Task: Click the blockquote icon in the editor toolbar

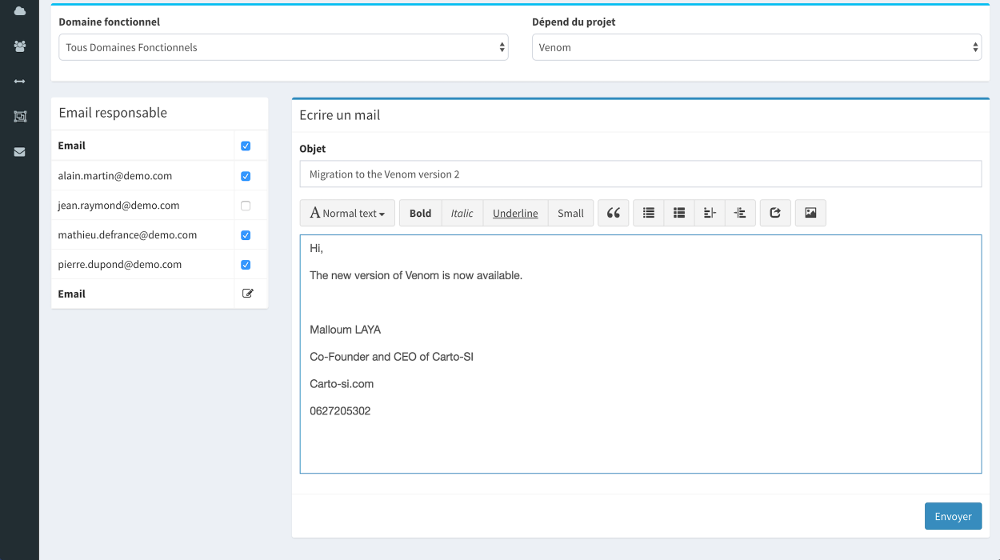Action: [x=613, y=213]
